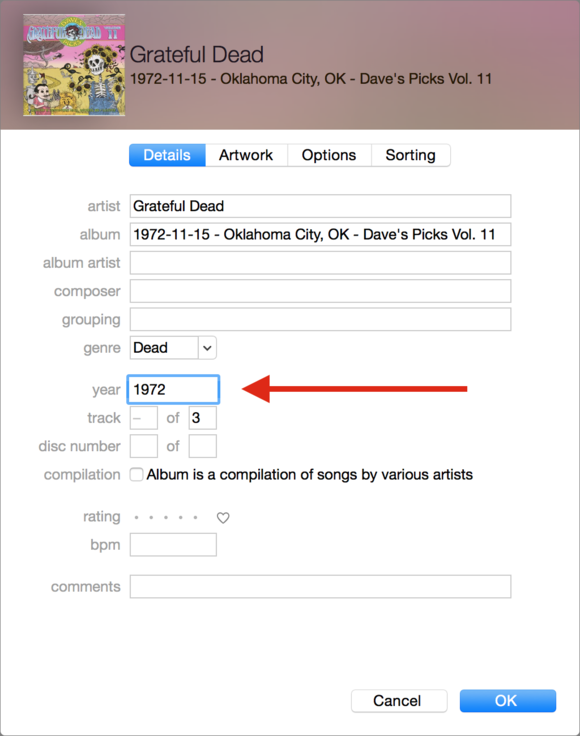The height and width of the screenshot is (736, 580).
Task: Click the disc number first field
Action: [144, 446]
